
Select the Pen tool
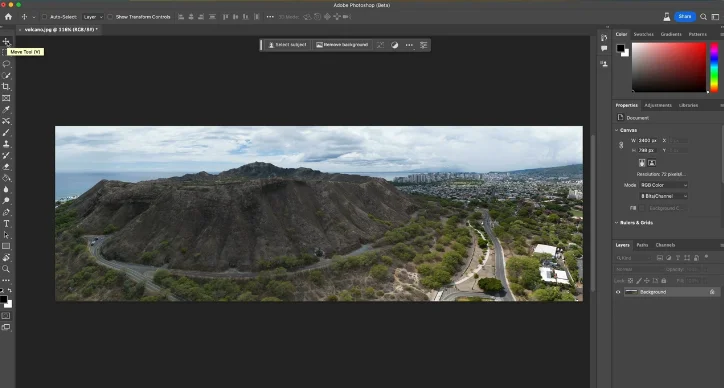click(x=6, y=212)
